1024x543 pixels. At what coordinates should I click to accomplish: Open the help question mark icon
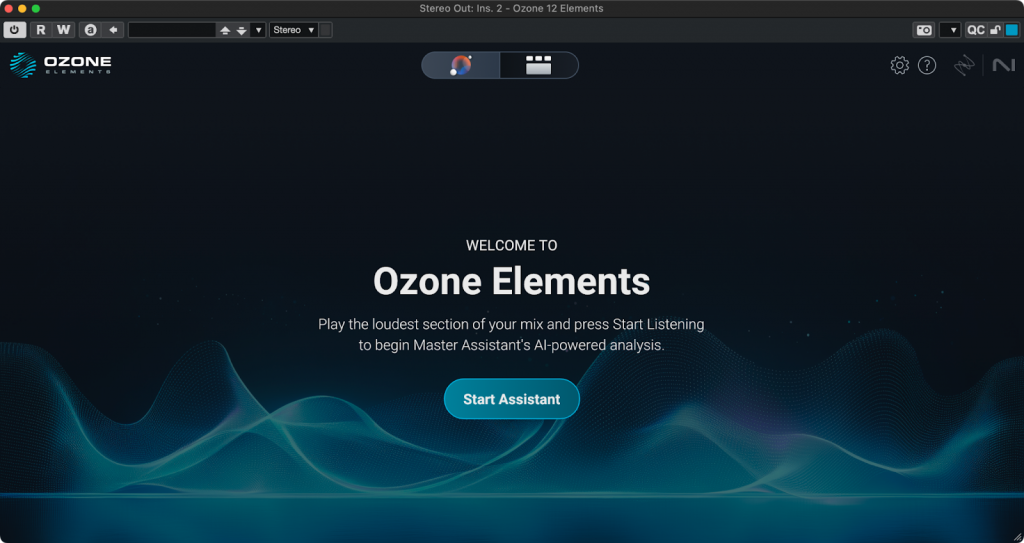(927, 66)
